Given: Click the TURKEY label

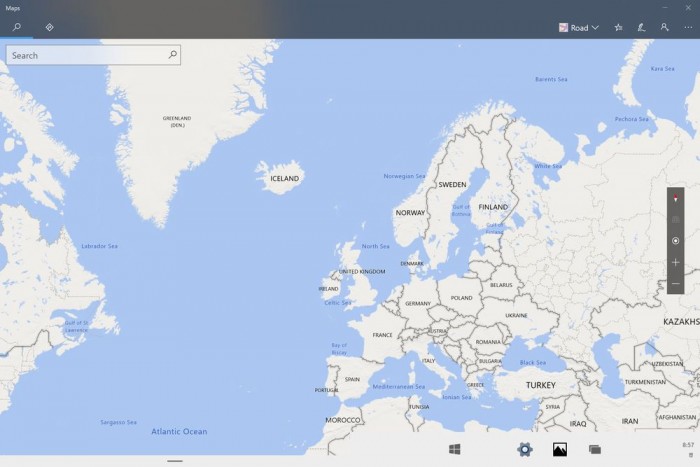Looking at the screenshot, I should (x=541, y=385).
